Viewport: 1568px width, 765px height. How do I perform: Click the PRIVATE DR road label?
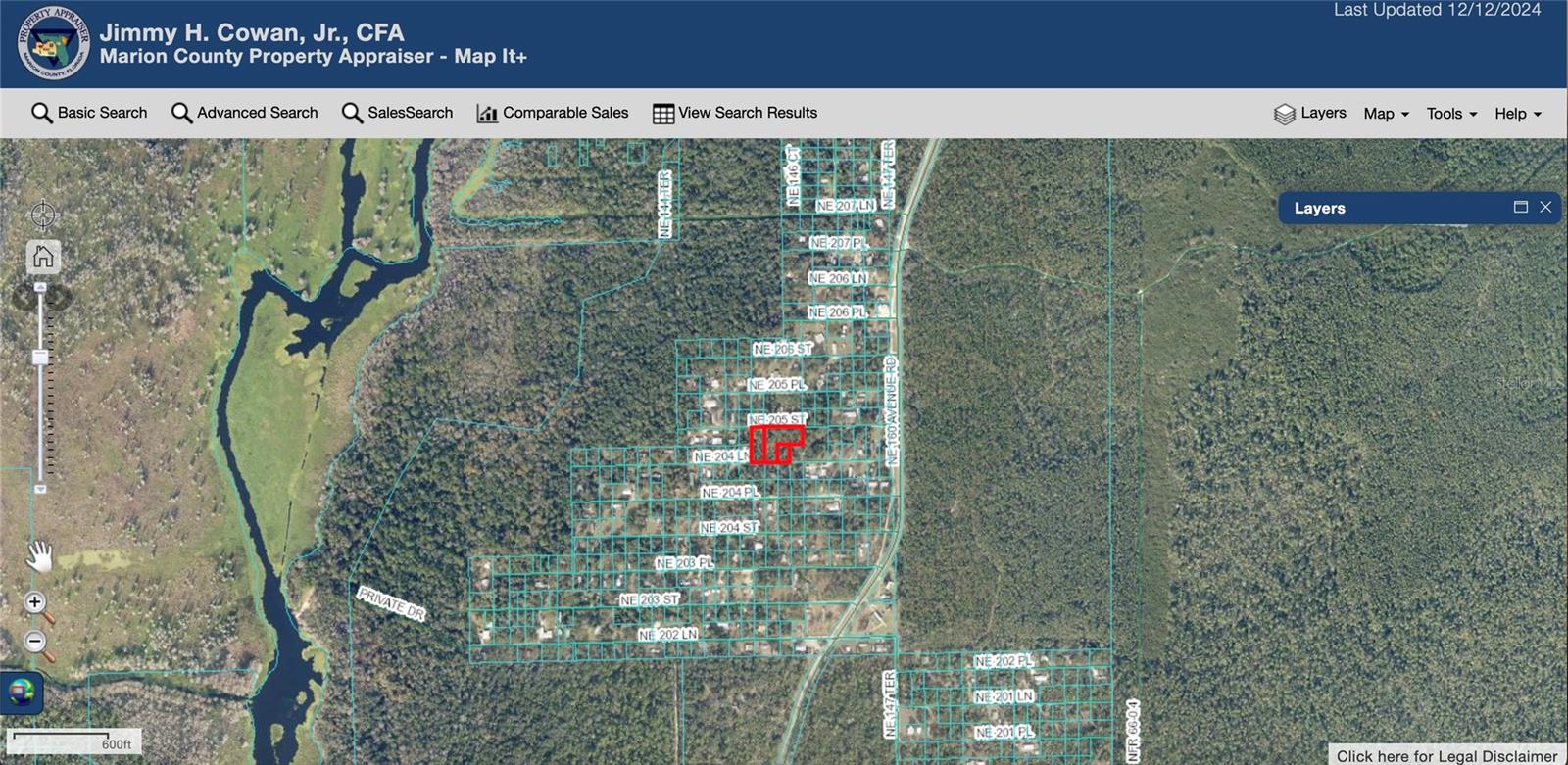click(391, 603)
